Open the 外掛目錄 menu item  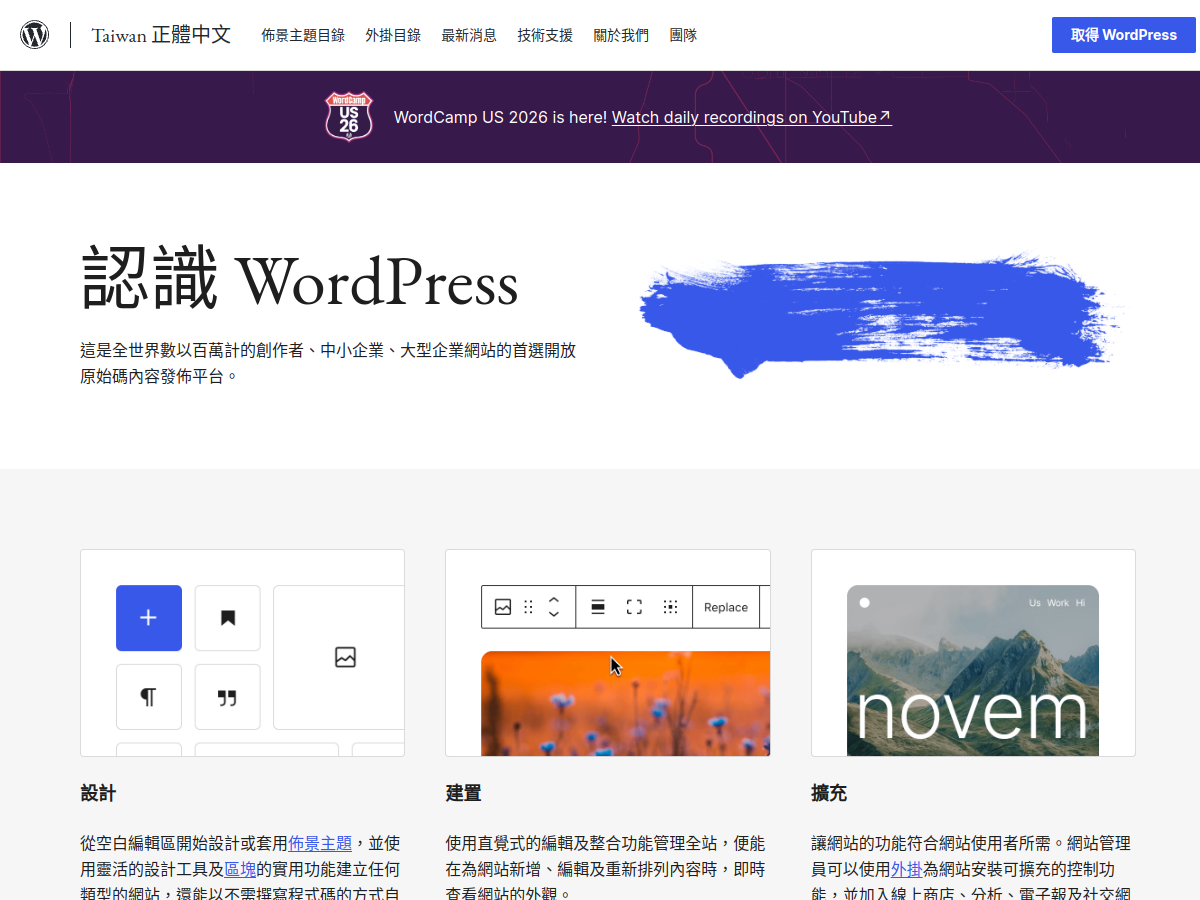click(393, 35)
